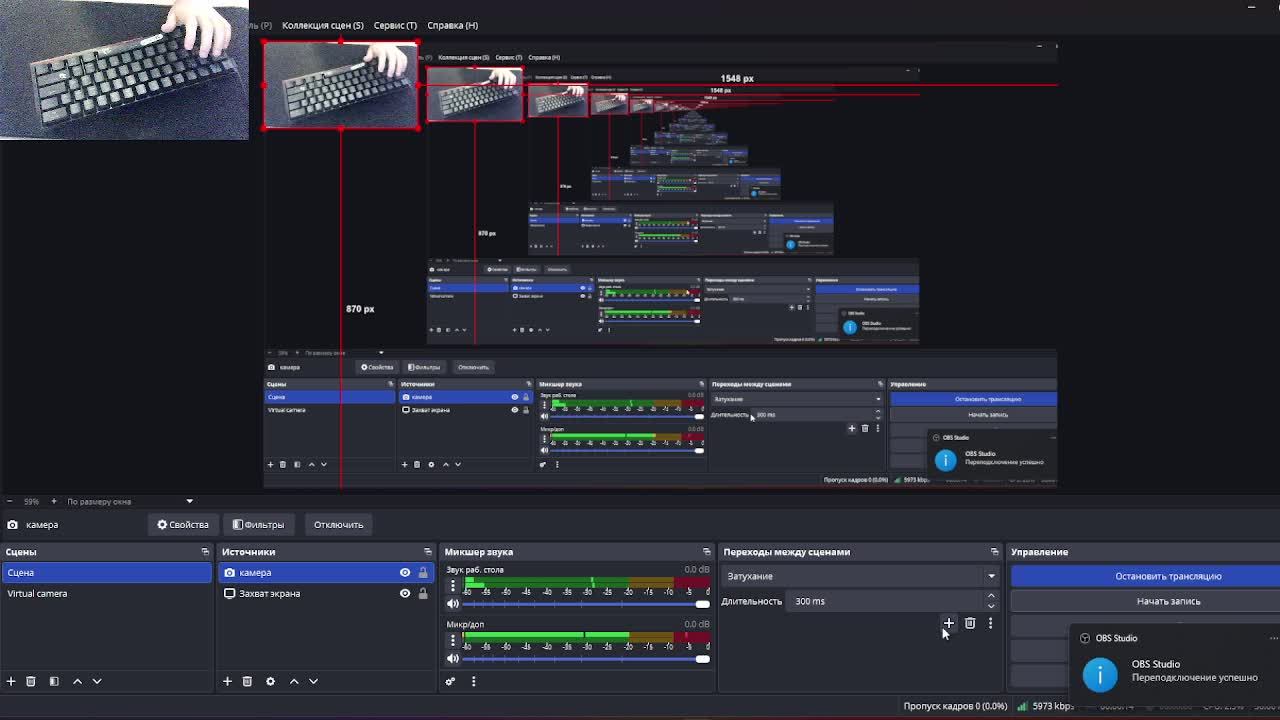Open scene filters icon in Сцены panel

click(x=54, y=681)
